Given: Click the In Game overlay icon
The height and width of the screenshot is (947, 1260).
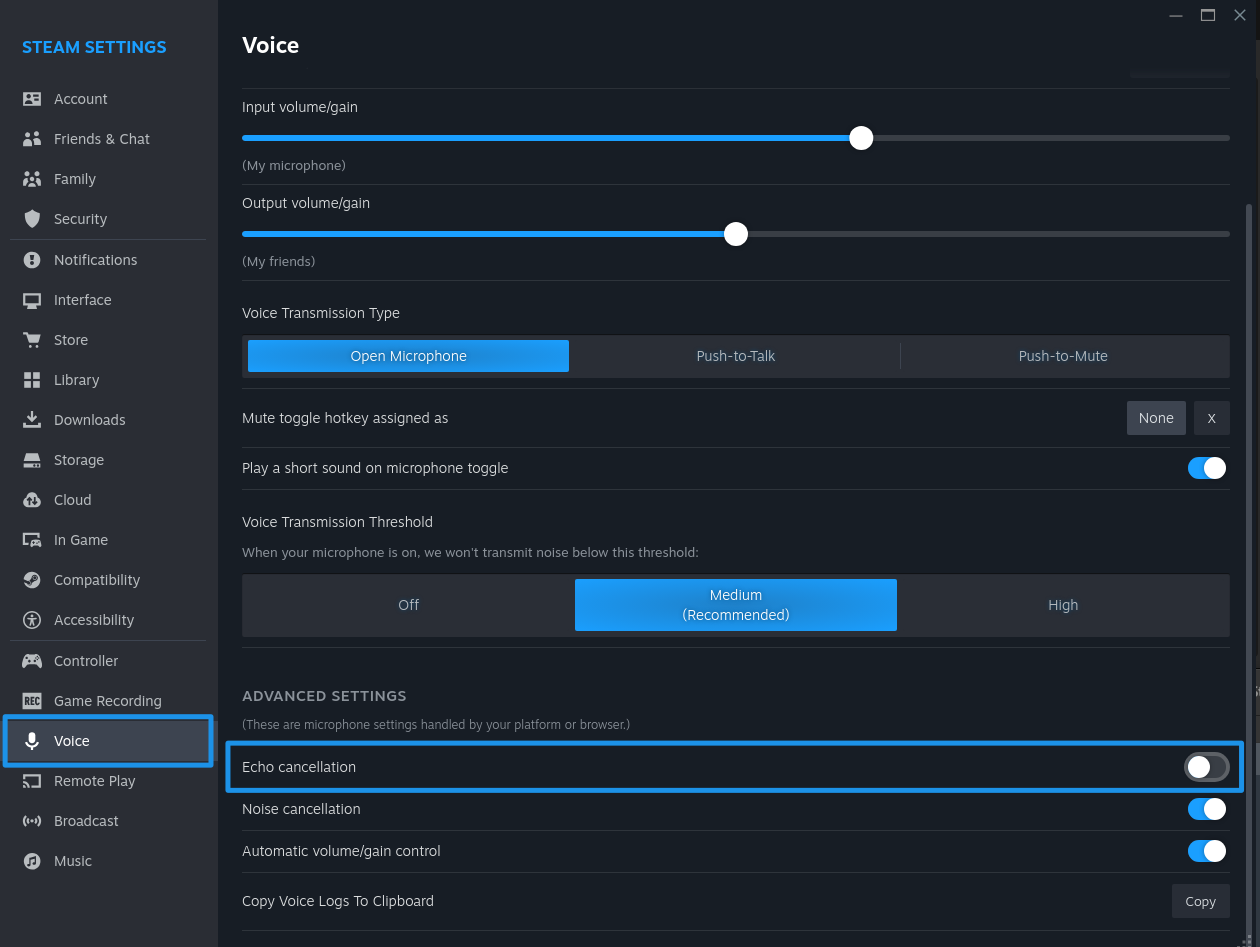Looking at the screenshot, I should 32,540.
